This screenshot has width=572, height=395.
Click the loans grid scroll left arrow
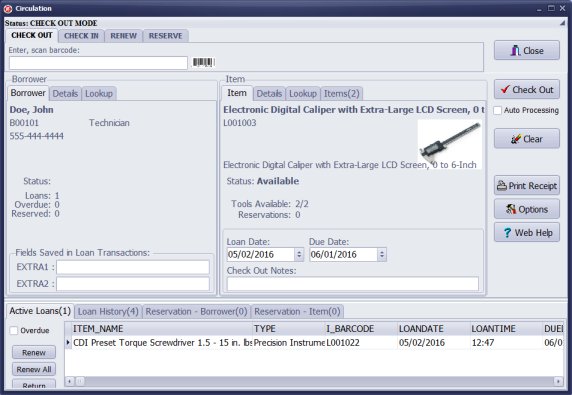pos(69,382)
